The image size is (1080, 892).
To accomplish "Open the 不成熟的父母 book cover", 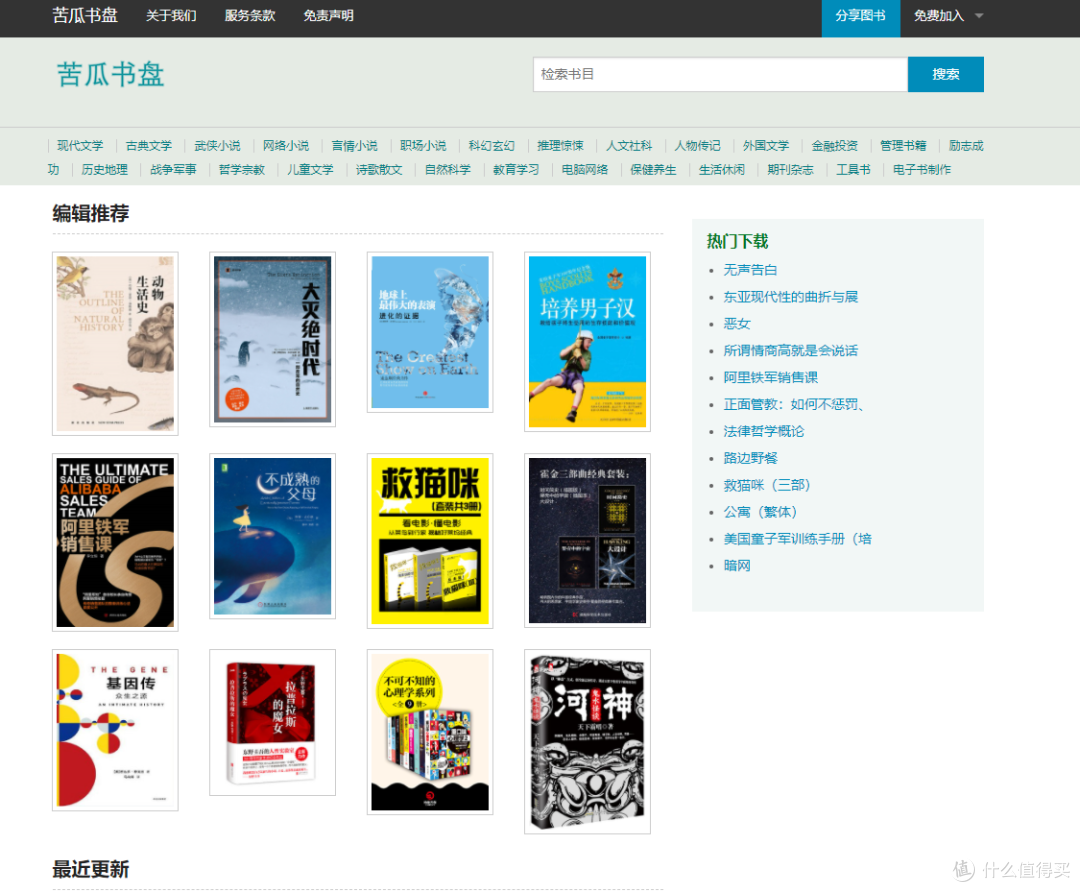I will click(x=272, y=536).
